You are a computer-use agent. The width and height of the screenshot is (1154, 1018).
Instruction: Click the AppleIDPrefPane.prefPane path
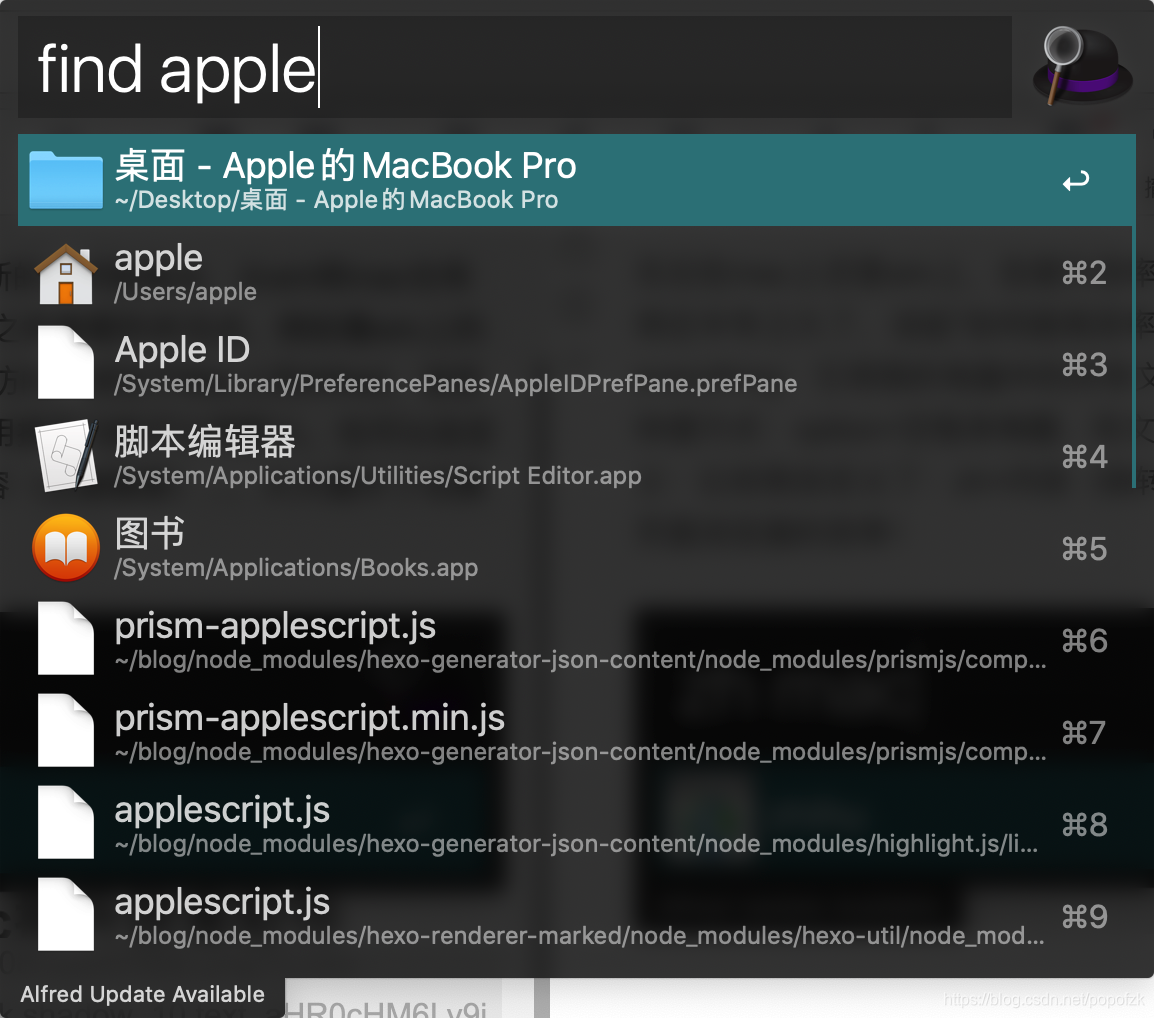(x=456, y=384)
